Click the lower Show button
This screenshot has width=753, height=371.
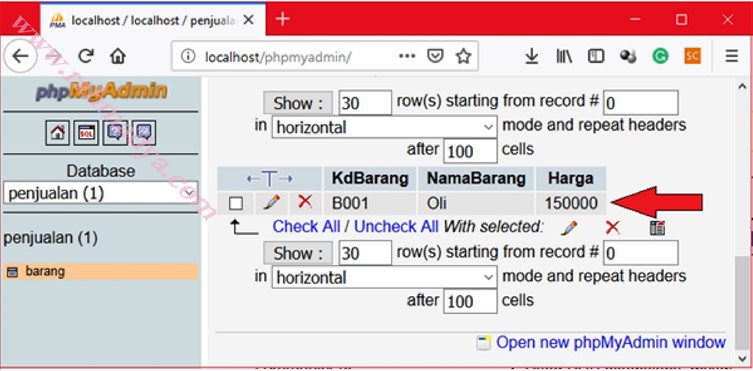point(298,253)
